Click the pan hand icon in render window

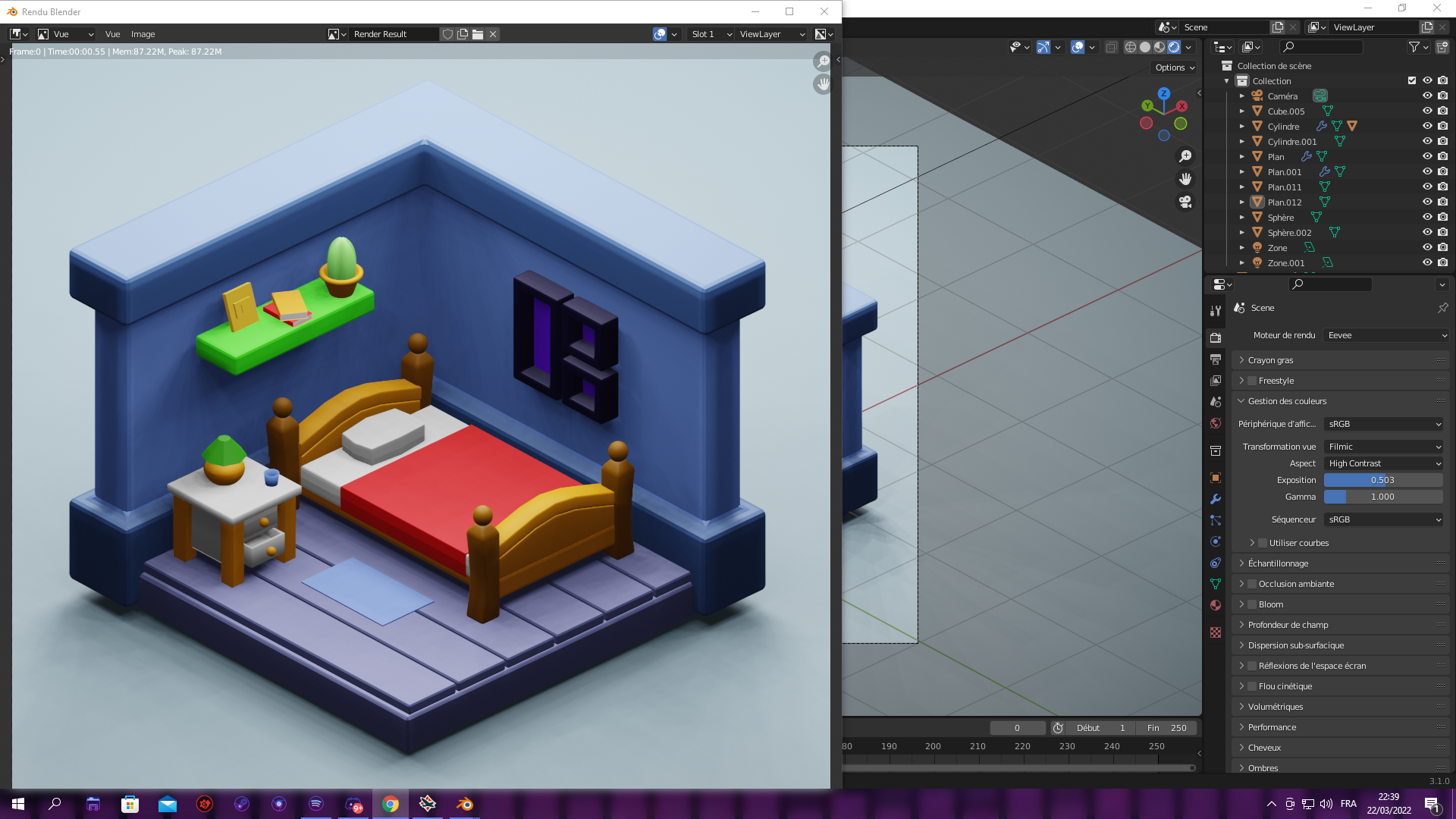pyautogui.click(x=823, y=84)
